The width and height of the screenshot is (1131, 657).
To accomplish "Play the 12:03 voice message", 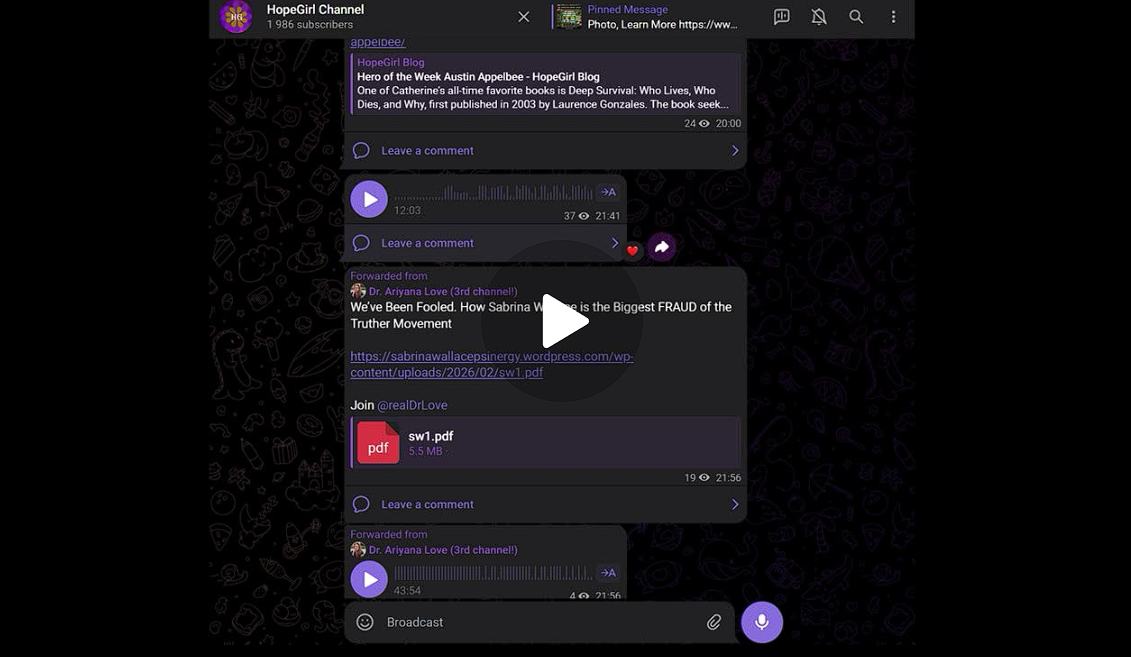I will click(x=369, y=199).
